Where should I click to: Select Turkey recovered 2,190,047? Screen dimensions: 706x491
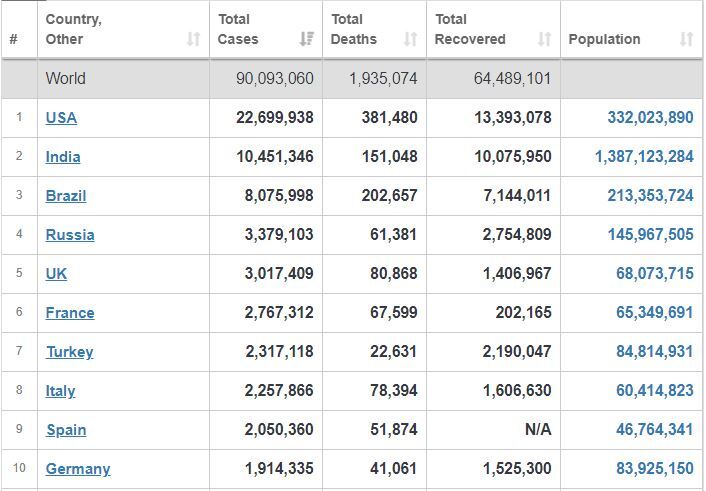(517, 352)
